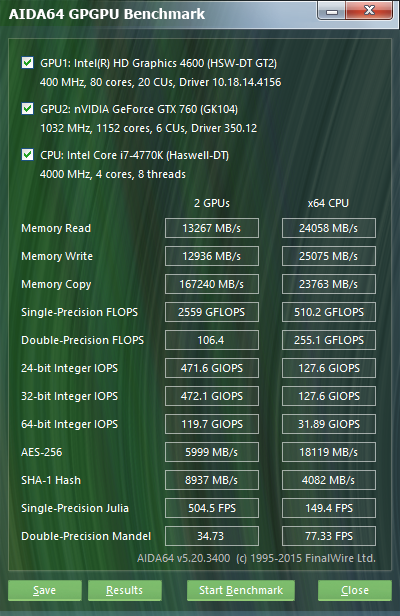Close window using the red X icon
400x616 pixels.
click(x=369, y=11)
